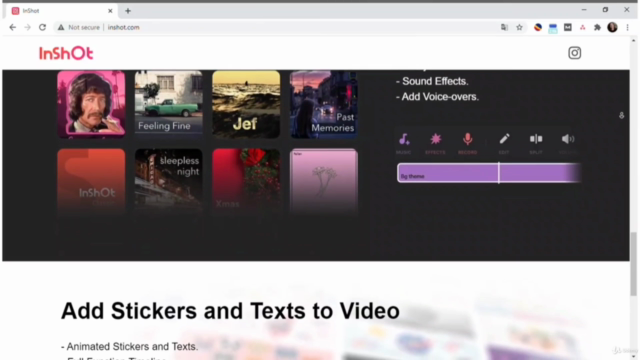Click the Animated Stickers and Texts line
The image size is (640, 360).
[x=129, y=347]
